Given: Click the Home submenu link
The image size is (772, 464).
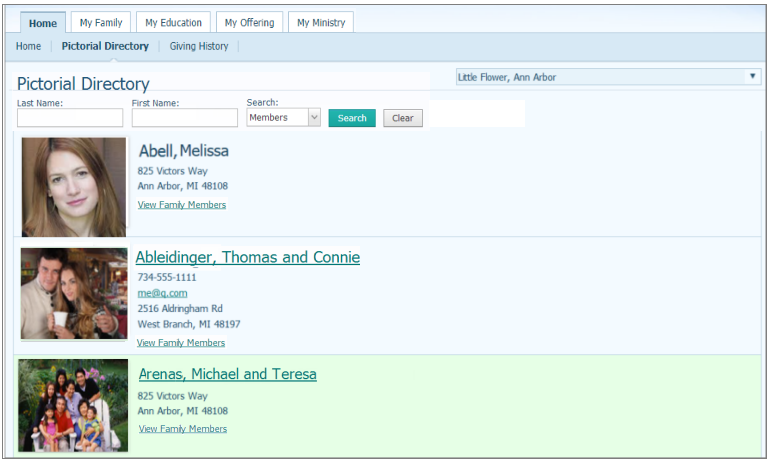Looking at the screenshot, I should pyautogui.click(x=28, y=46).
